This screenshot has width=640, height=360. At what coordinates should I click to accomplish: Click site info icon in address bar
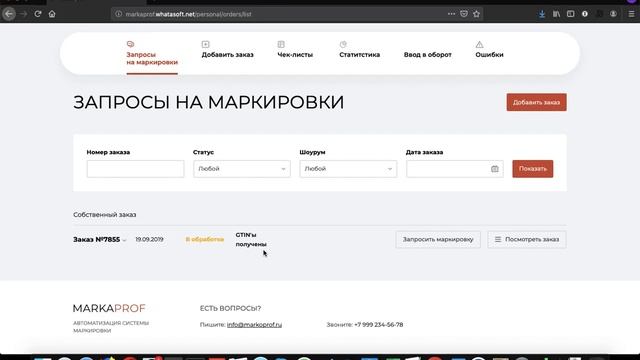[x=118, y=14]
